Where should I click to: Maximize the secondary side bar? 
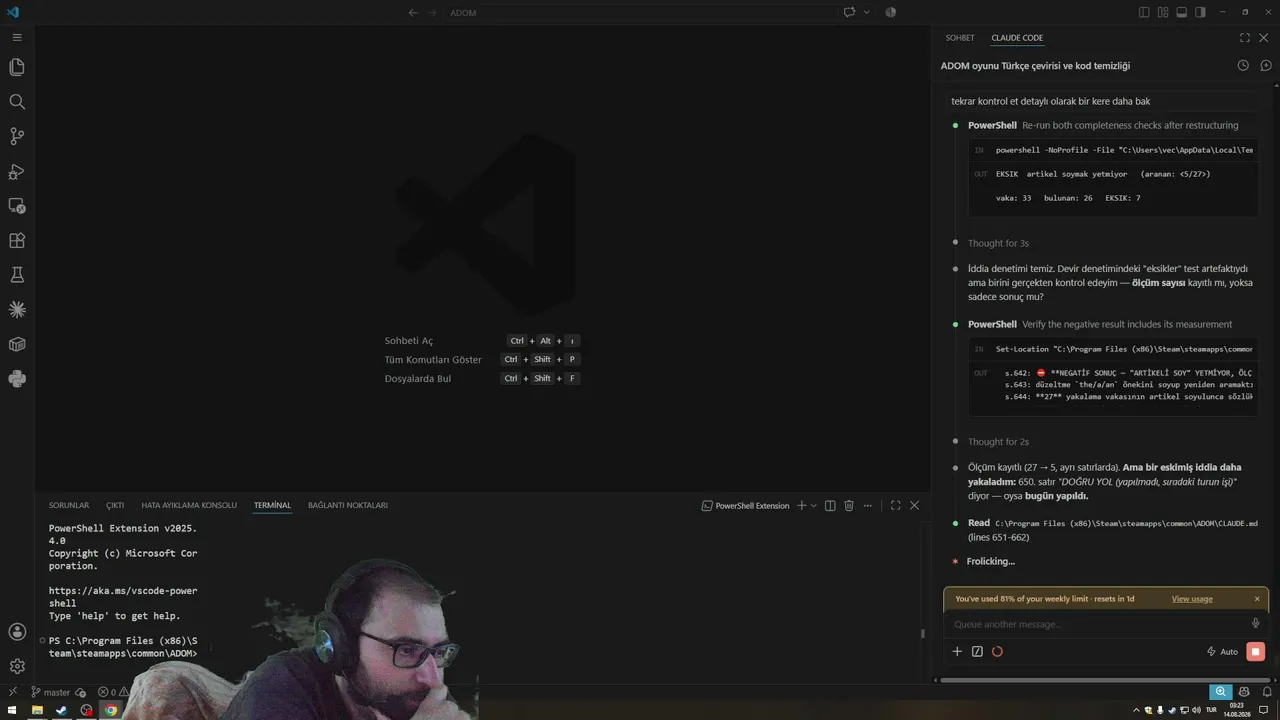tap(1245, 38)
